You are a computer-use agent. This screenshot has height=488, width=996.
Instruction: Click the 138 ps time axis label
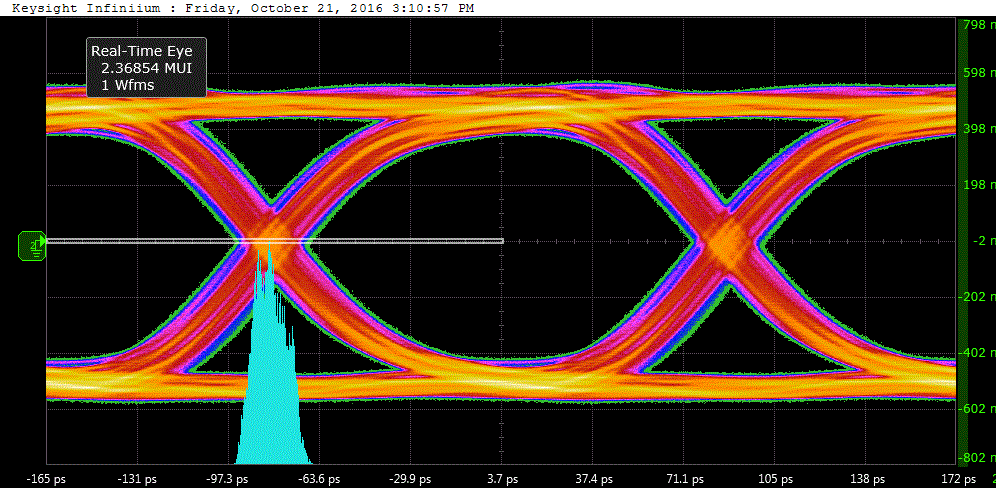coord(866,478)
